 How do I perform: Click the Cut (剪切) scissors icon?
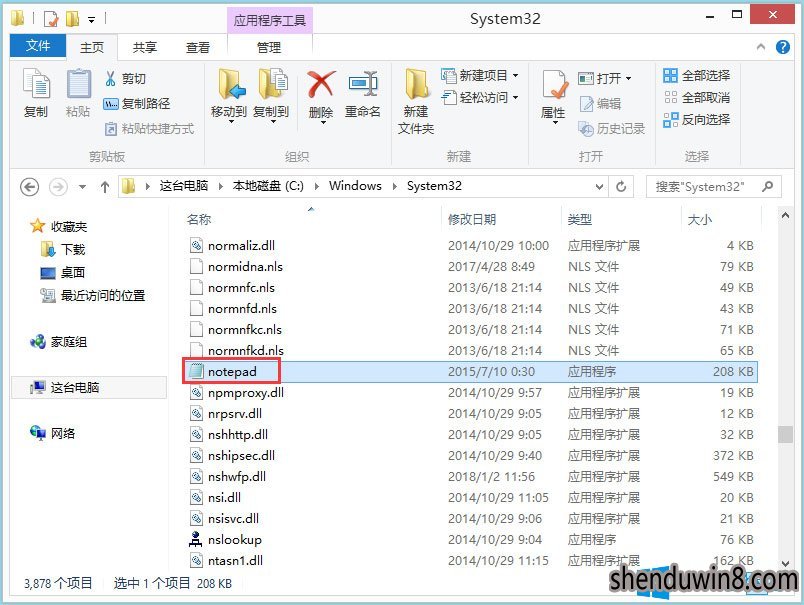pos(110,78)
